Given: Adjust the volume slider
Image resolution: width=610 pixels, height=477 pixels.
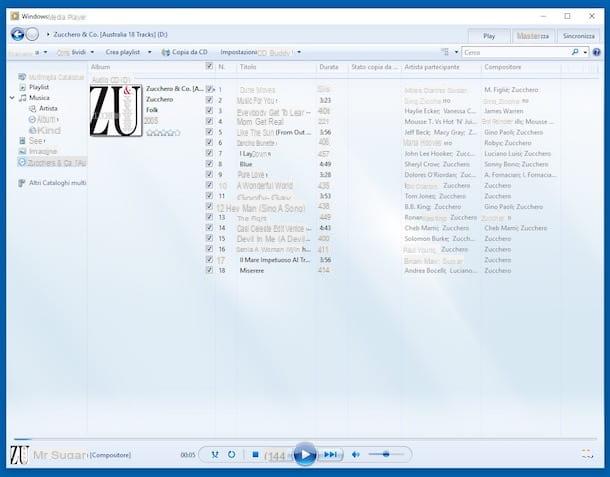Looking at the screenshot, I should [386, 454].
